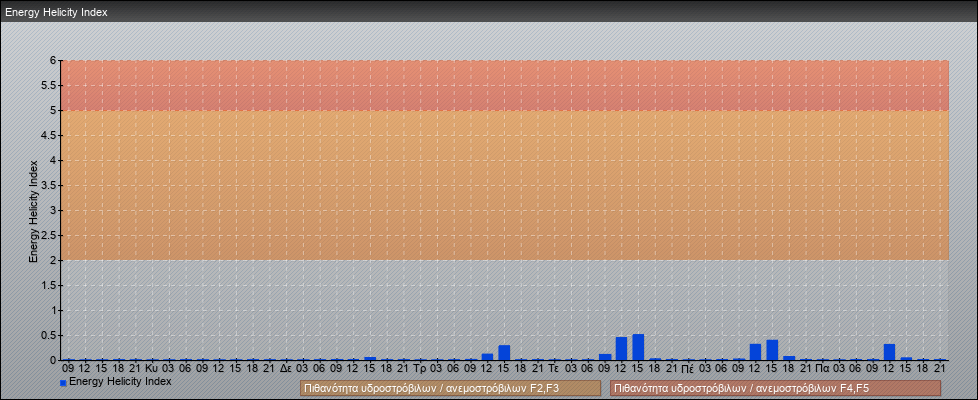Image resolution: width=978 pixels, height=400 pixels.
Task: Click the y-axis value 2.5
Action: (50, 235)
